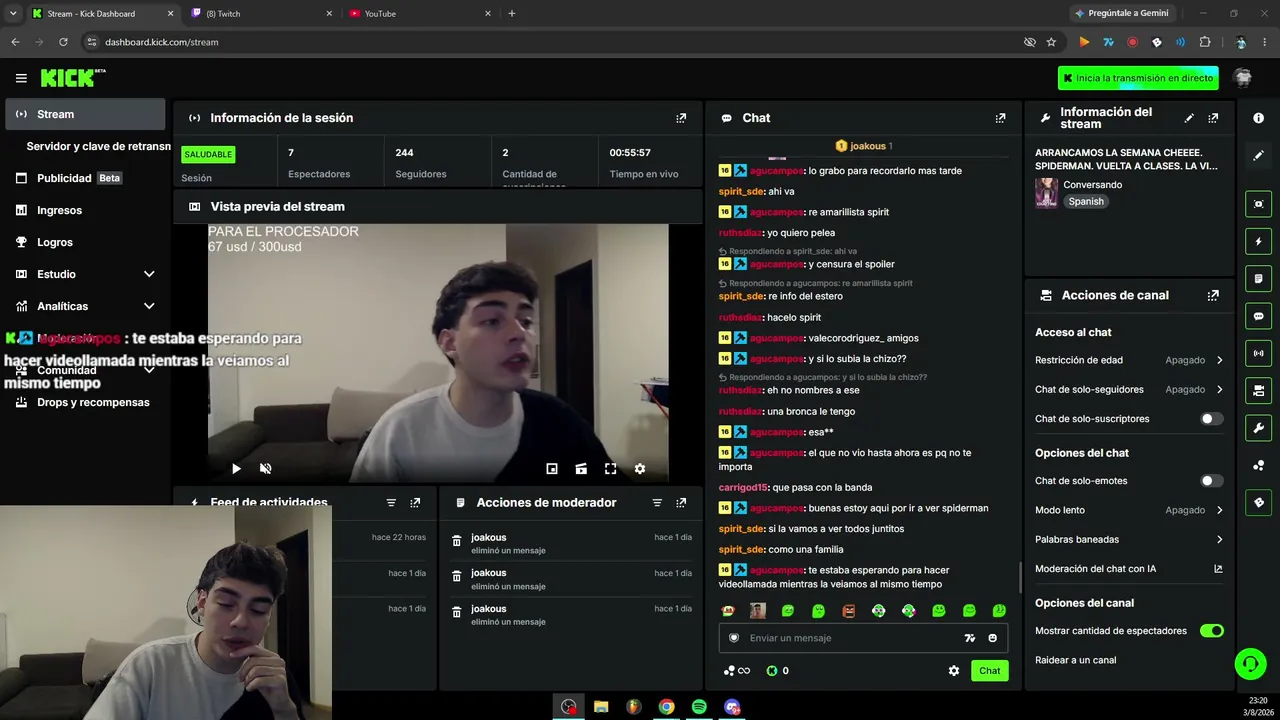Pop out the Feed de actividades panel
Screen dimensions: 1280x720
pos(415,503)
